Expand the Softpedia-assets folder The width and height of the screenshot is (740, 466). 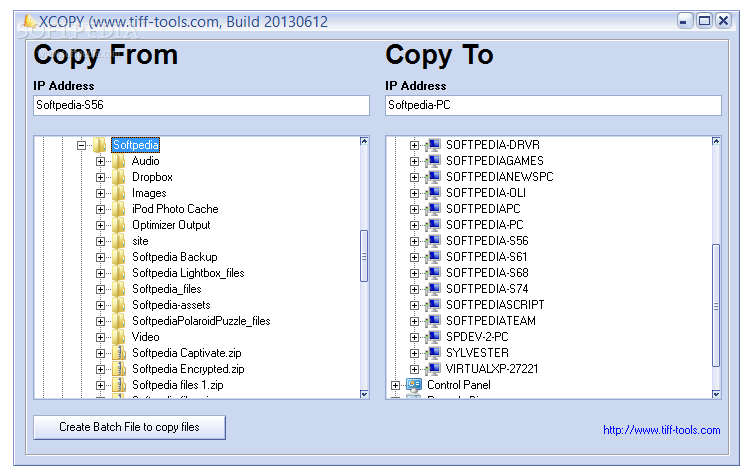[100, 305]
